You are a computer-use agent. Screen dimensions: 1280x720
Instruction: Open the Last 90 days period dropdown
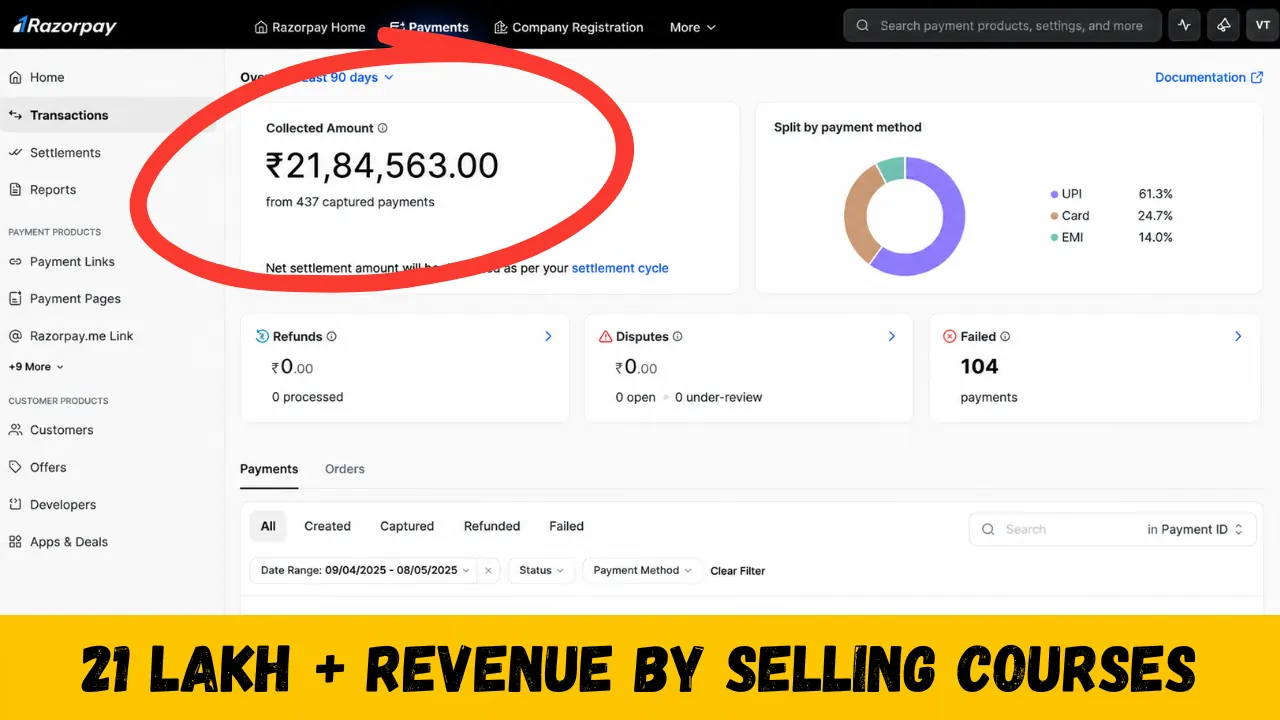click(346, 77)
